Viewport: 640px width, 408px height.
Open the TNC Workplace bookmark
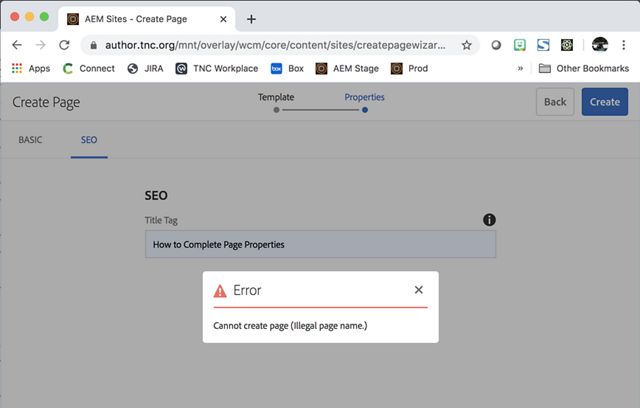tap(216, 68)
